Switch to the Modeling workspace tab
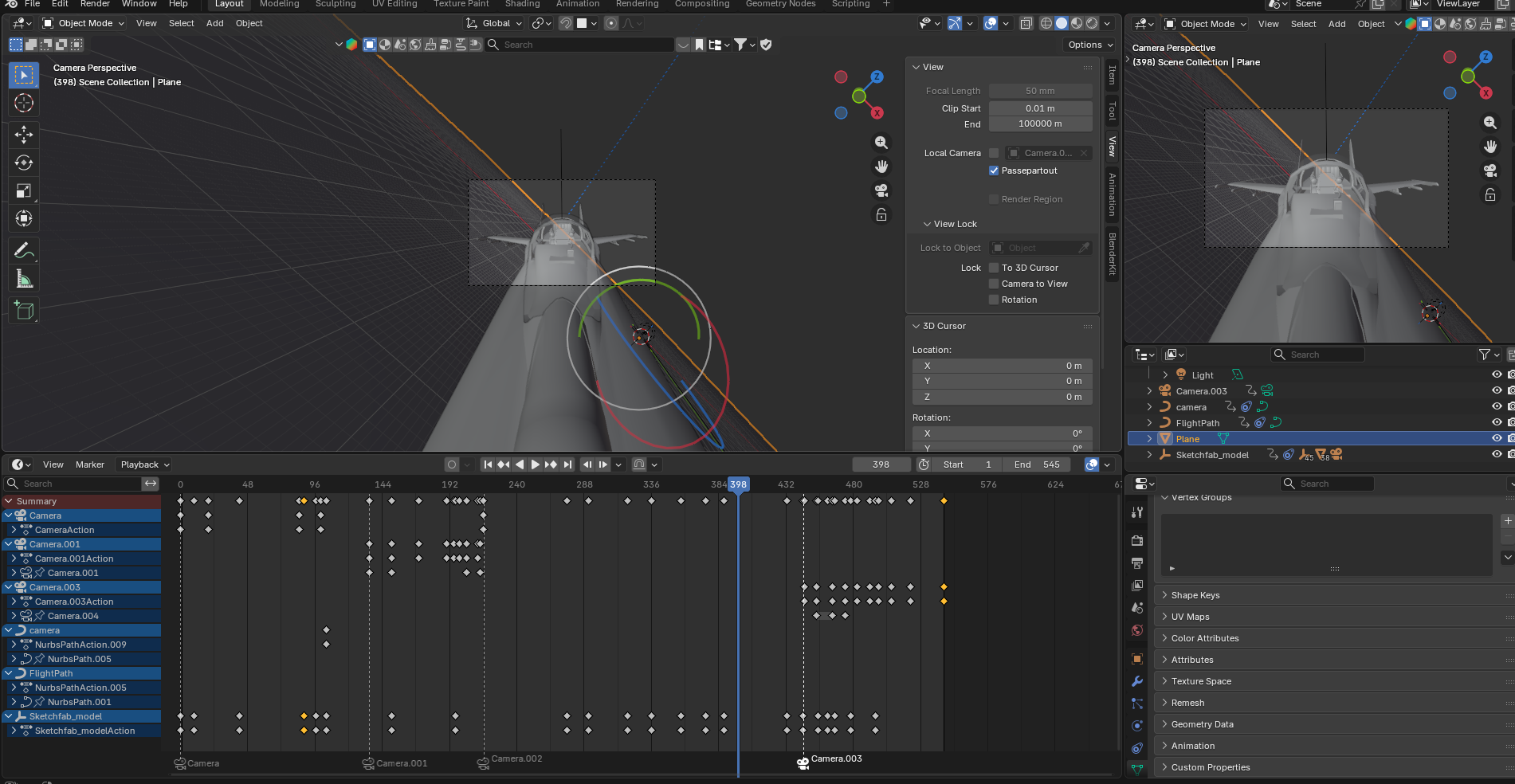The height and width of the screenshot is (784, 1515). click(x=280, y=4)
